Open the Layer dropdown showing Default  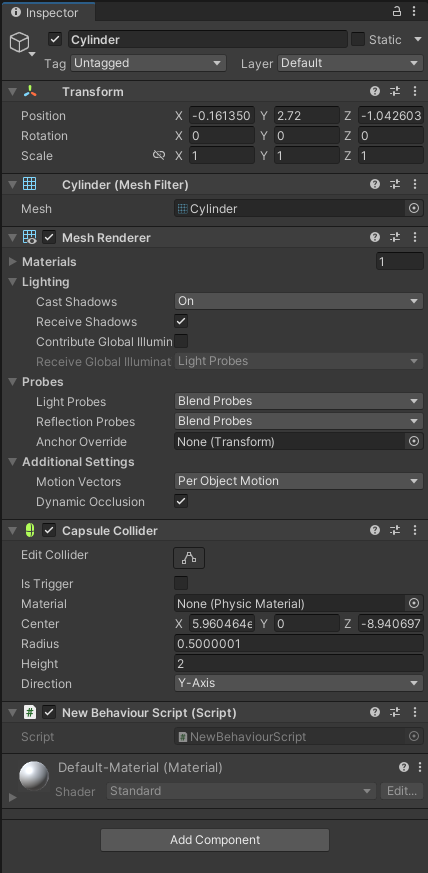[351, 63]
